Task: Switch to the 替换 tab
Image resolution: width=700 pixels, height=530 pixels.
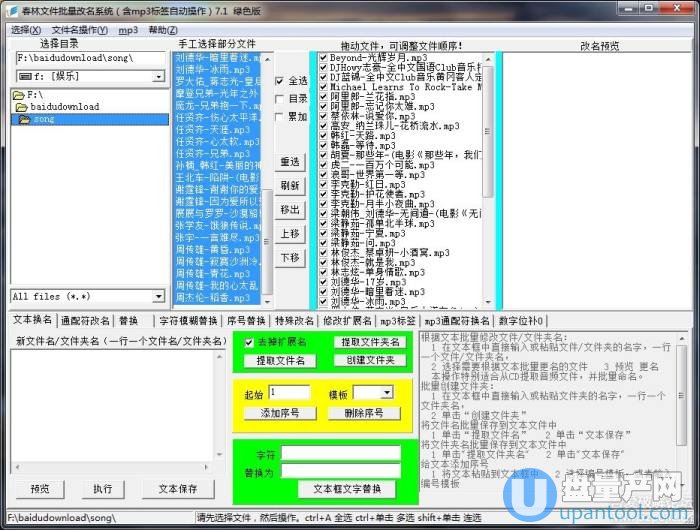Action: coord(129,321)
